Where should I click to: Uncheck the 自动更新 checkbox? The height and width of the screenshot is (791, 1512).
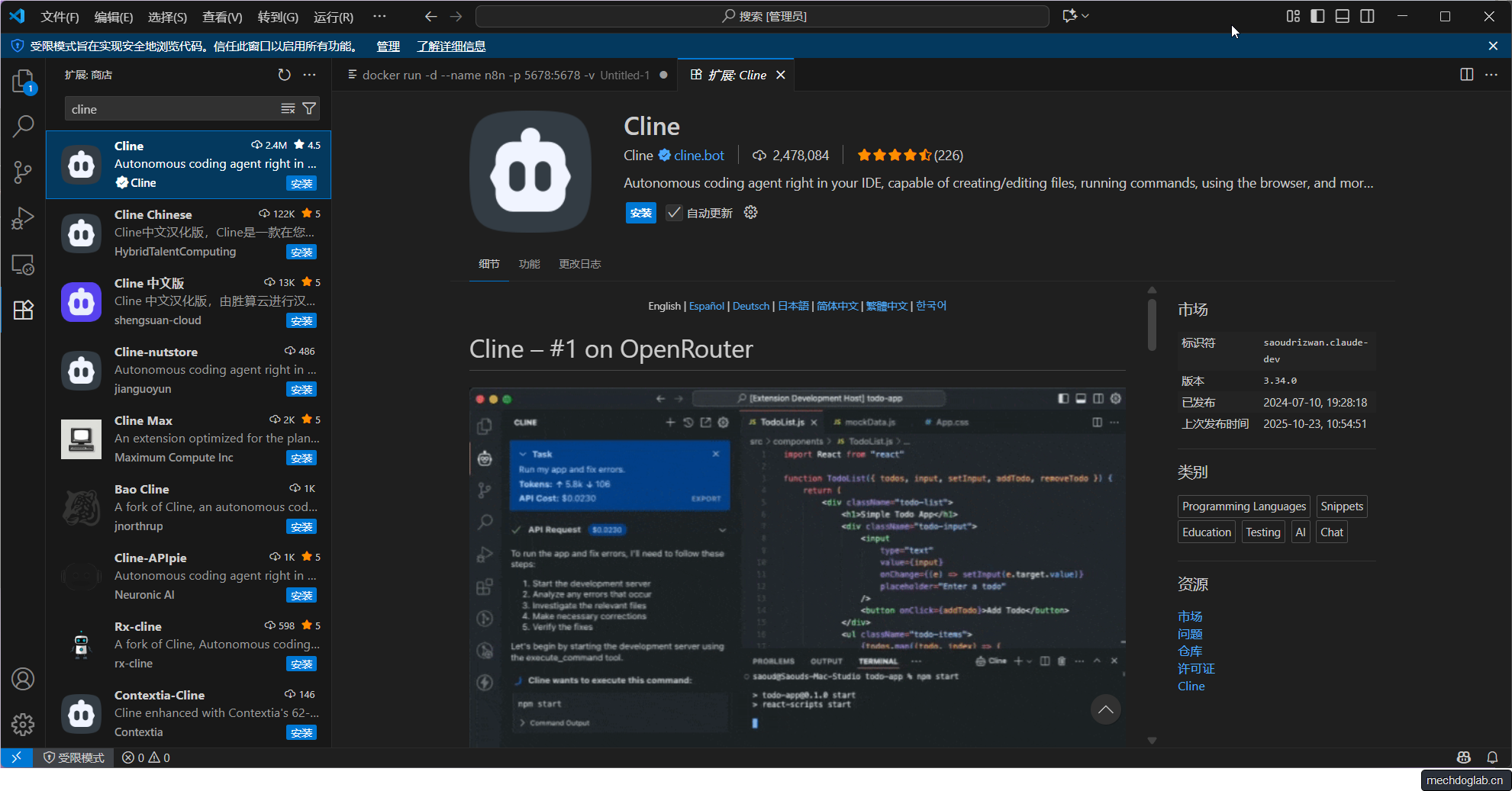coord(673,213)
